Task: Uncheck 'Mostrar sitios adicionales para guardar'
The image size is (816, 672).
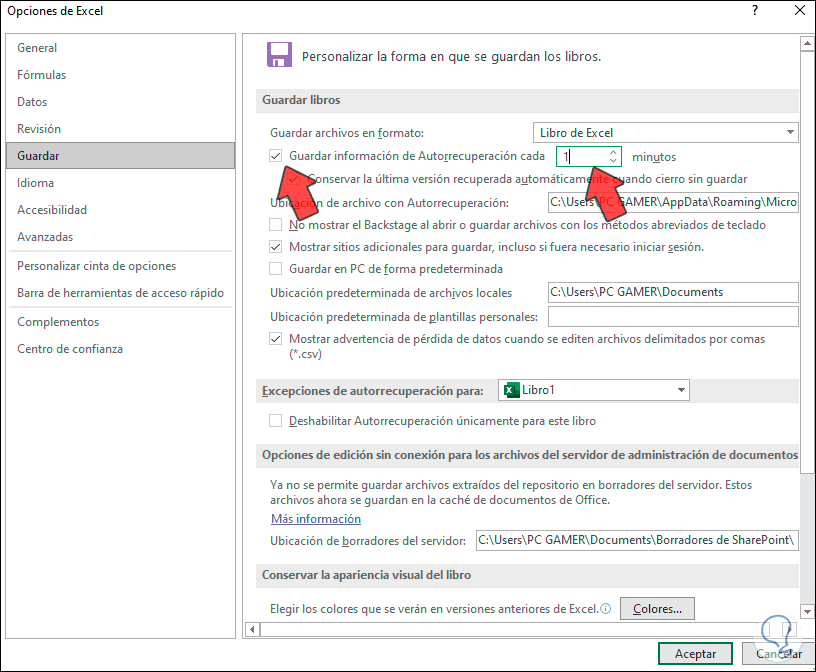Action: click(x=275, y=247)
